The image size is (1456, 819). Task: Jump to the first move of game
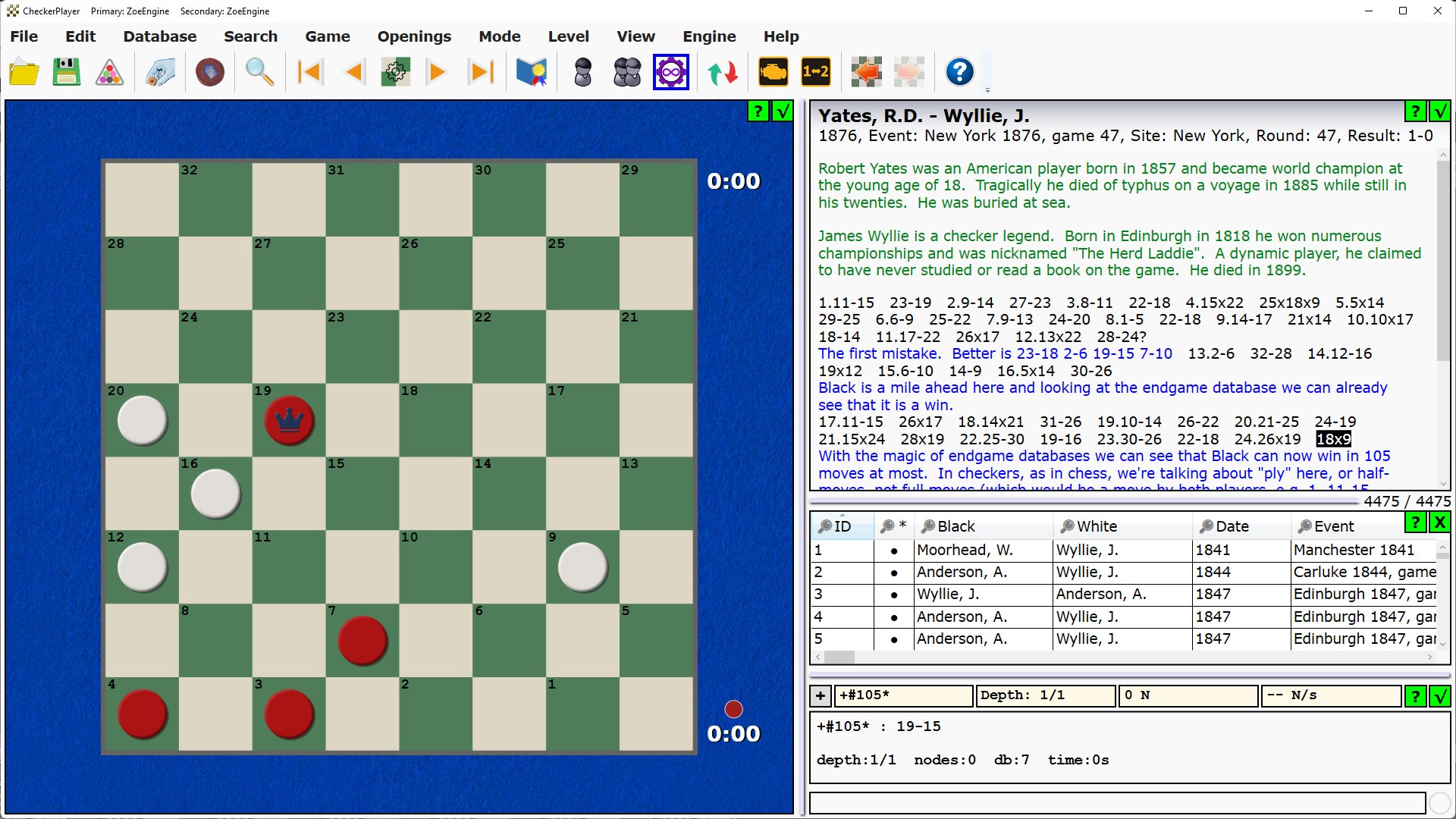click(x=309, y=73)
